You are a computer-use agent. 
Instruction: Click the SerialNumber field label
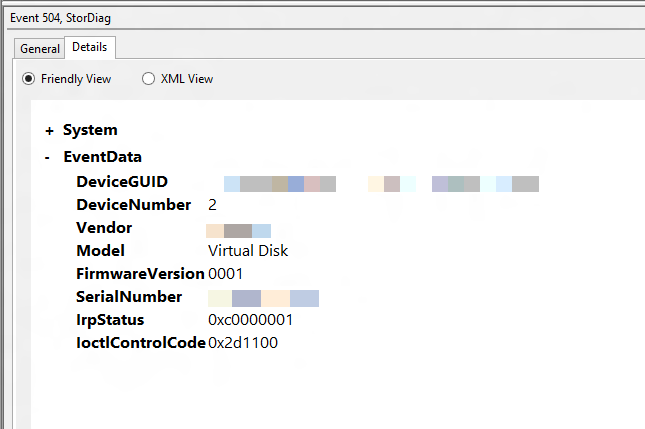tap(129, 297)
